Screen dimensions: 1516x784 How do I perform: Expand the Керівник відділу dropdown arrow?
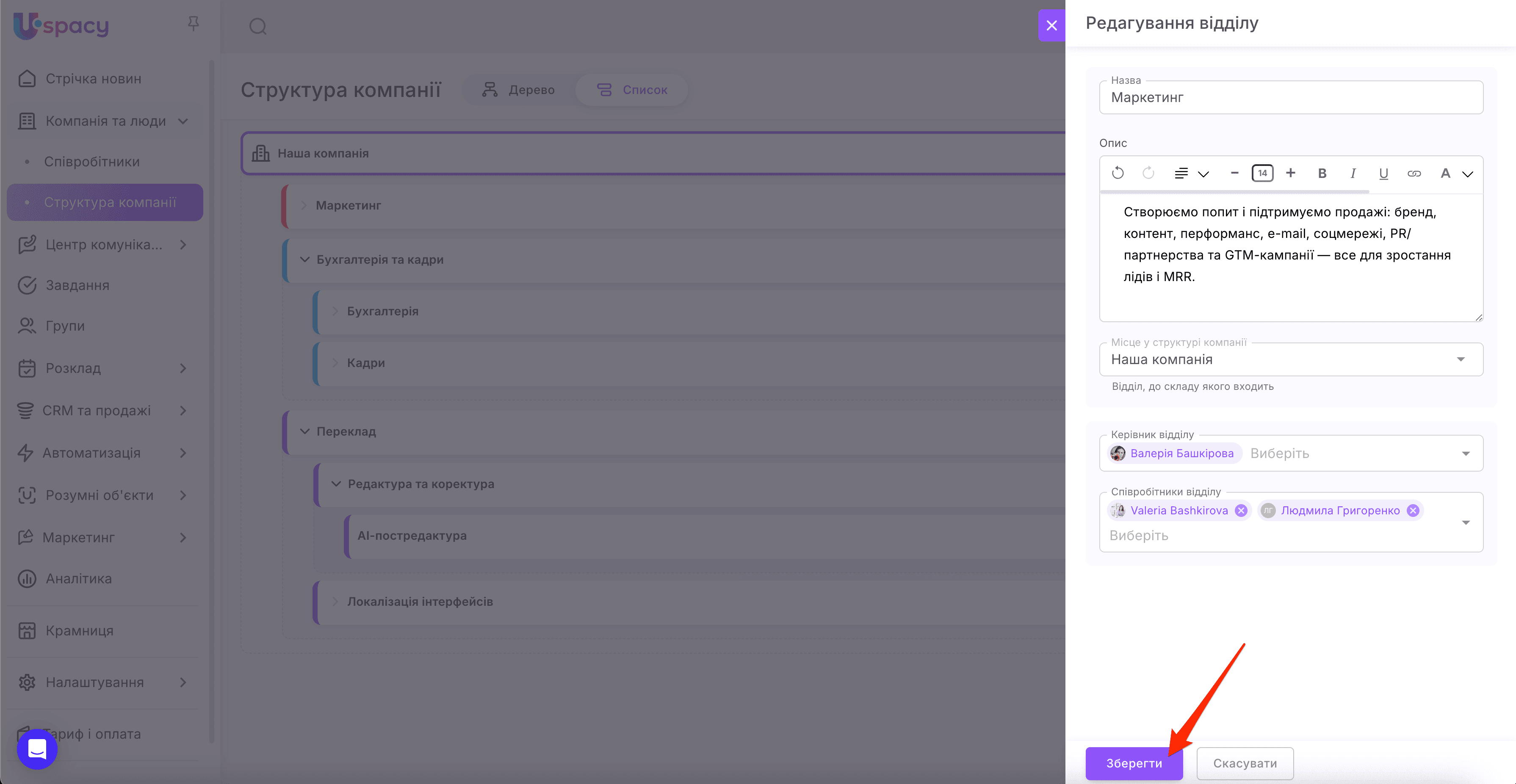point(1465,453)
